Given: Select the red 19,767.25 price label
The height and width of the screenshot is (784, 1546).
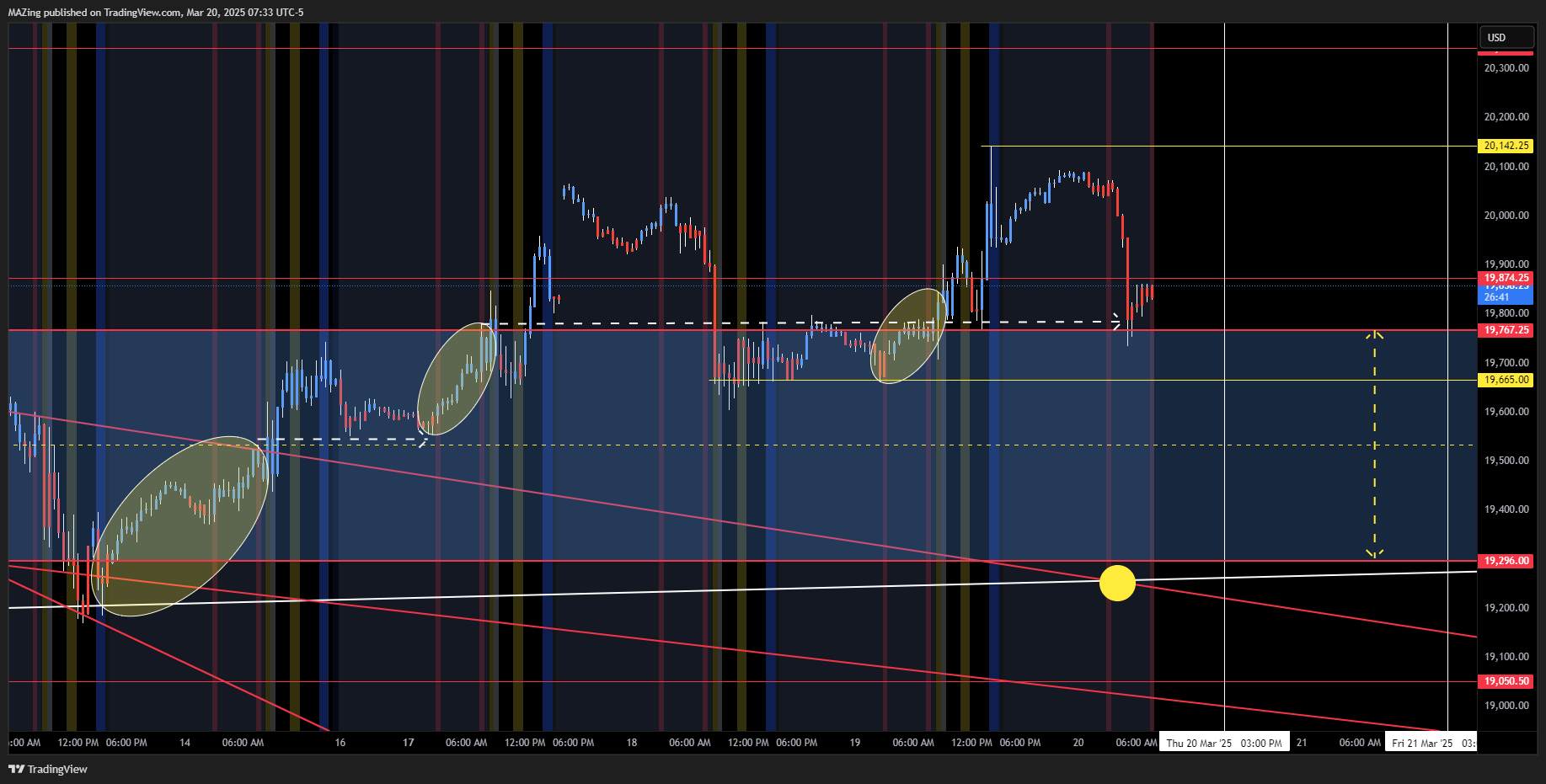Looking at the screenshot, I should pos(1506,330).
